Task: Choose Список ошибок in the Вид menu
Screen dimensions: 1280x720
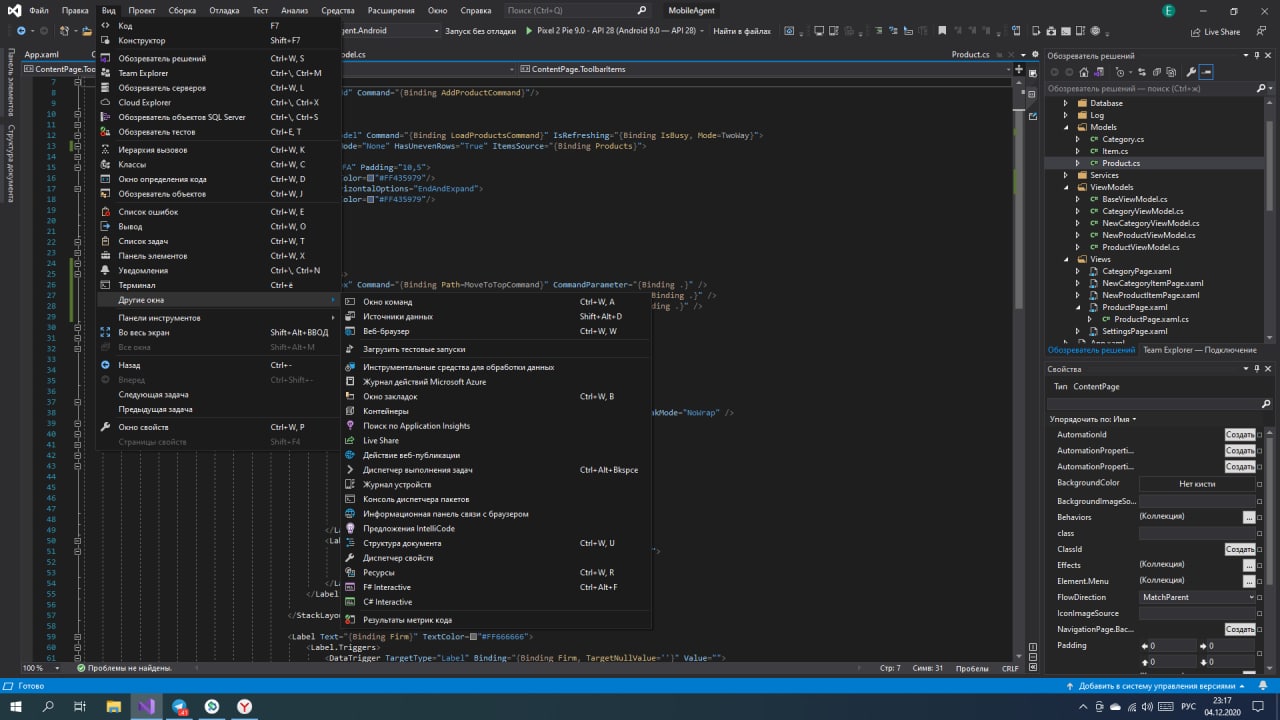Action: point(218,212)
